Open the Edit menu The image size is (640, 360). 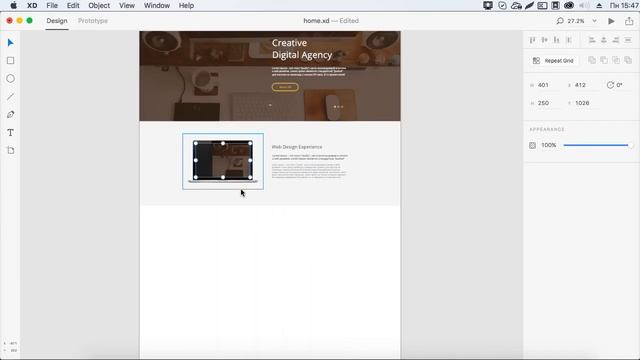coord(73,6)
